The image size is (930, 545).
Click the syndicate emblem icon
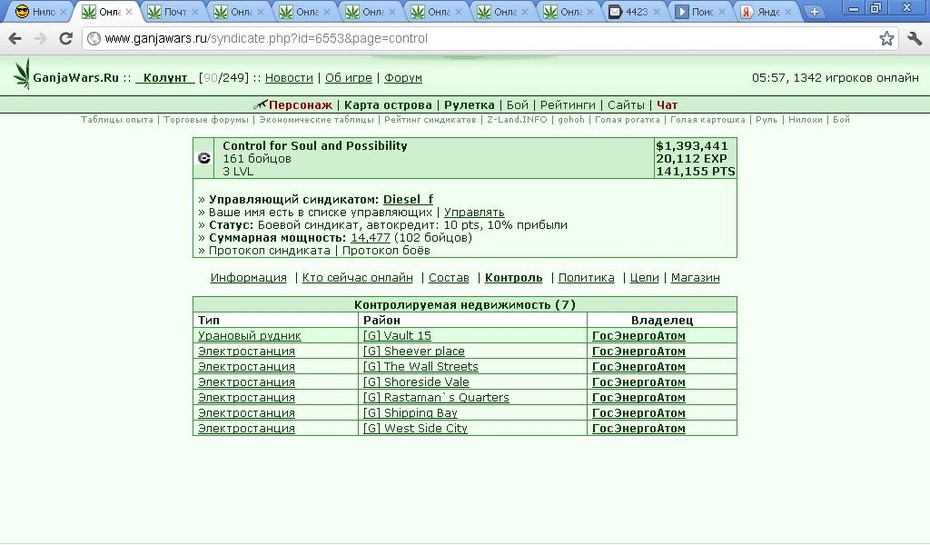point(204,158)
